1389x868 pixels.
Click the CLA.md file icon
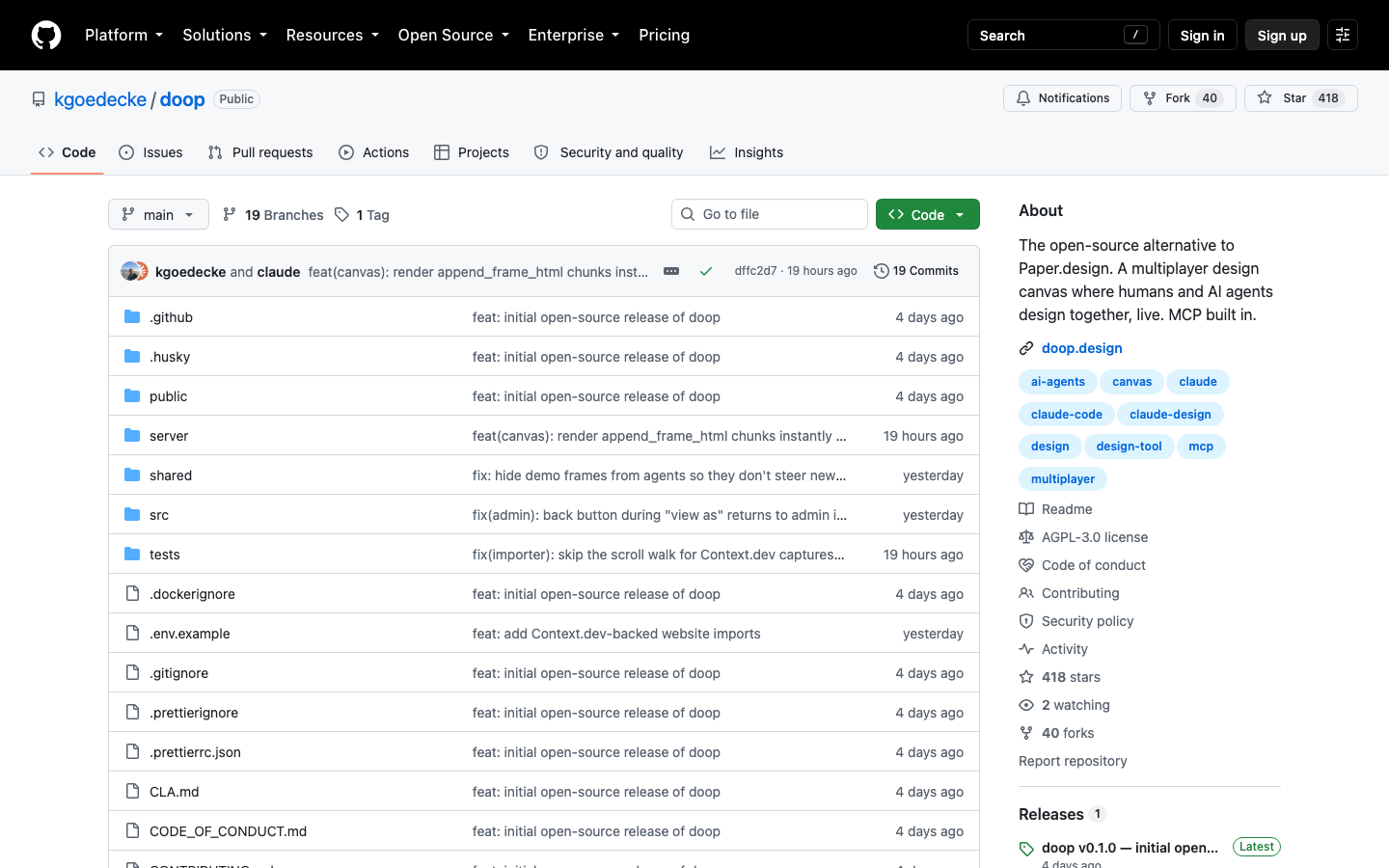[132, 791]
